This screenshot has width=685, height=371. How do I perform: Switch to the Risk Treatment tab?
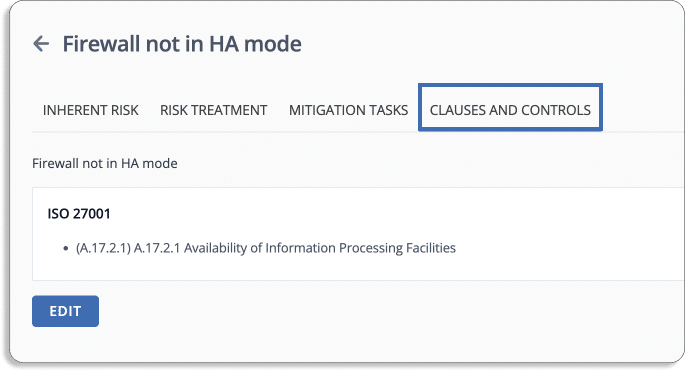(214, 110)
